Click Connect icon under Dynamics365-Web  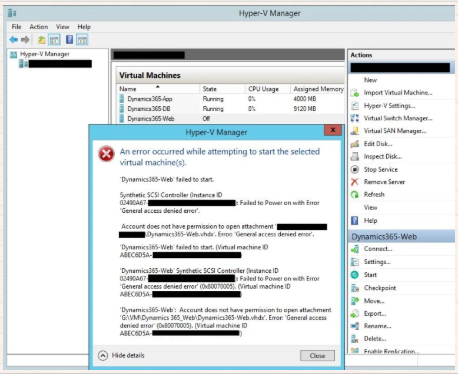(x=355, y=249)
